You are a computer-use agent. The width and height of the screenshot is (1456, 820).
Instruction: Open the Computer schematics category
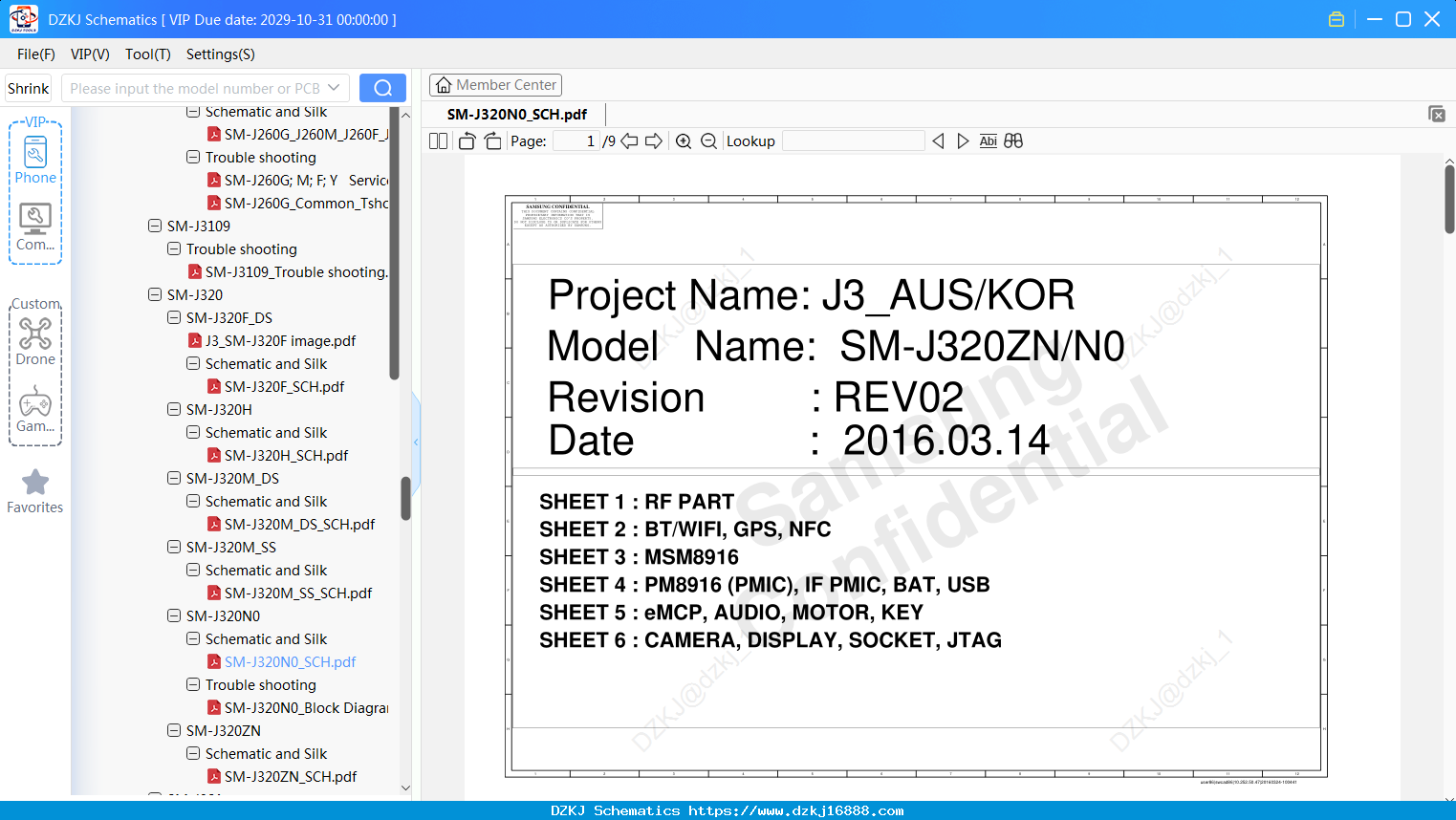click(x=35, y=227)
